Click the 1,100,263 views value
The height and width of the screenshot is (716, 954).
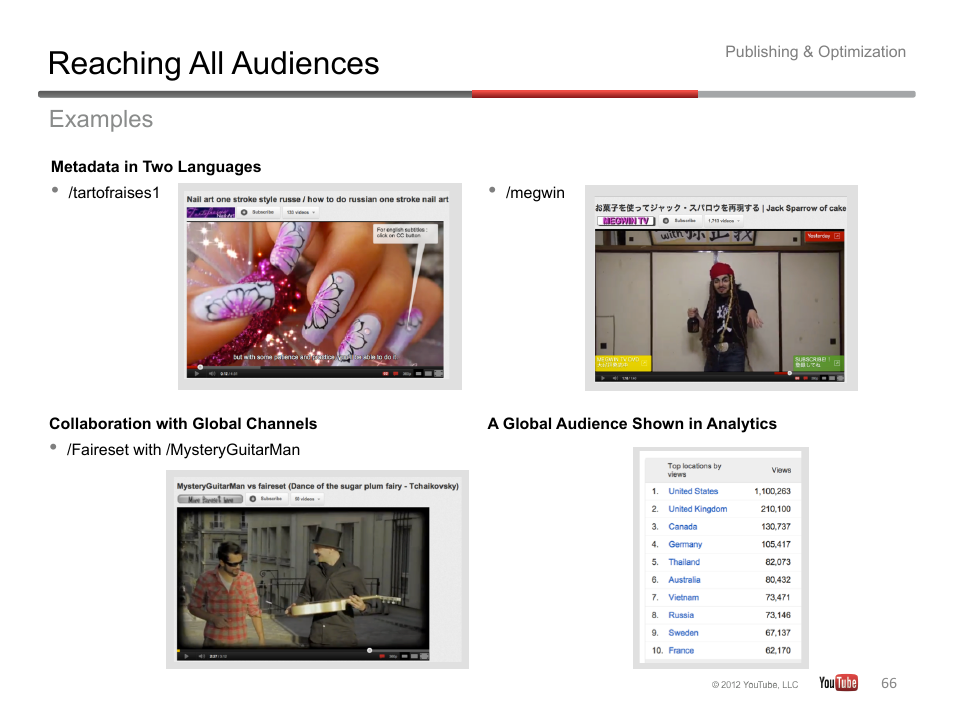tap(772, 491)
